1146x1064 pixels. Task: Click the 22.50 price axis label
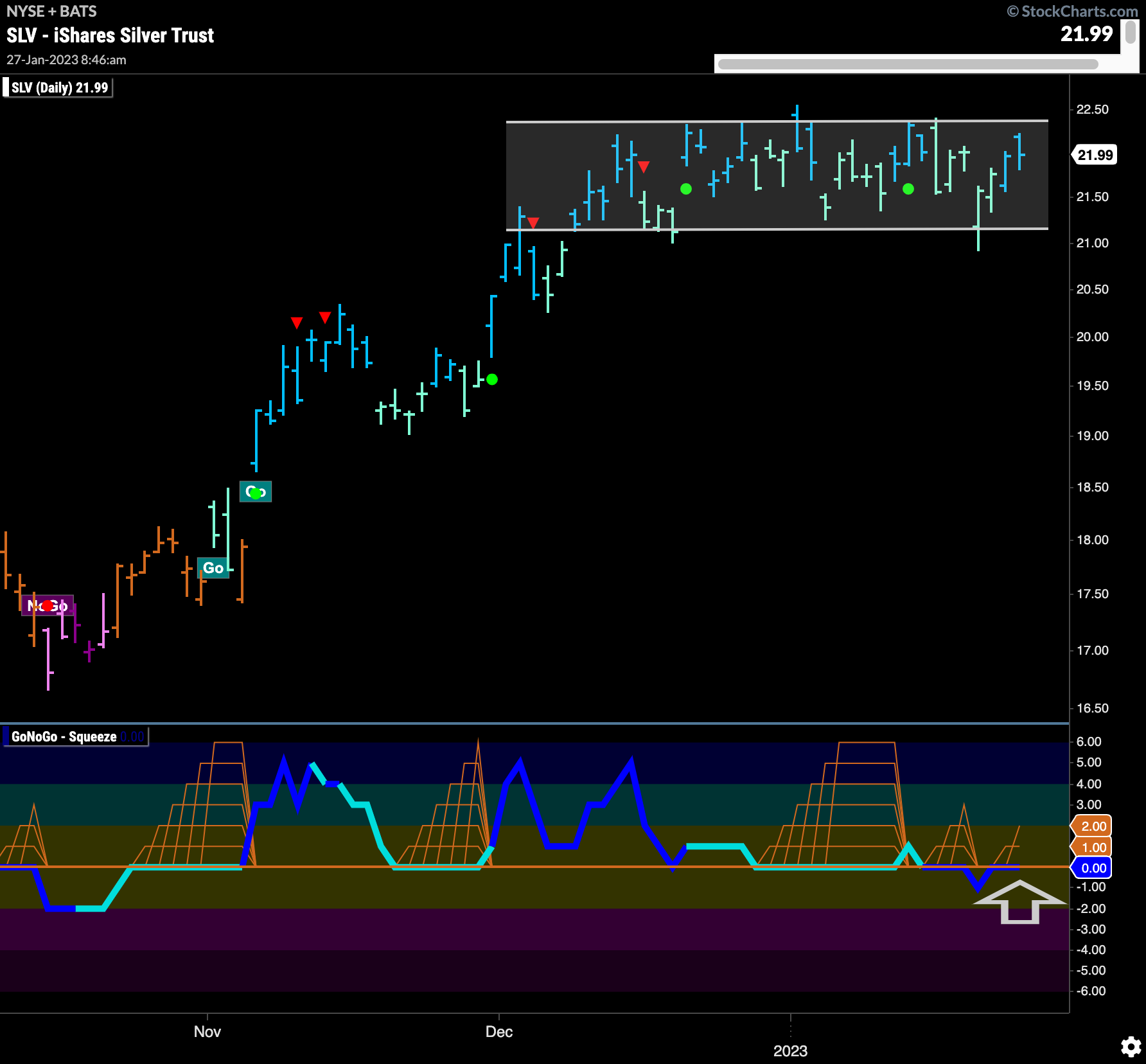pyautogui.click(x=1093, y=109)
